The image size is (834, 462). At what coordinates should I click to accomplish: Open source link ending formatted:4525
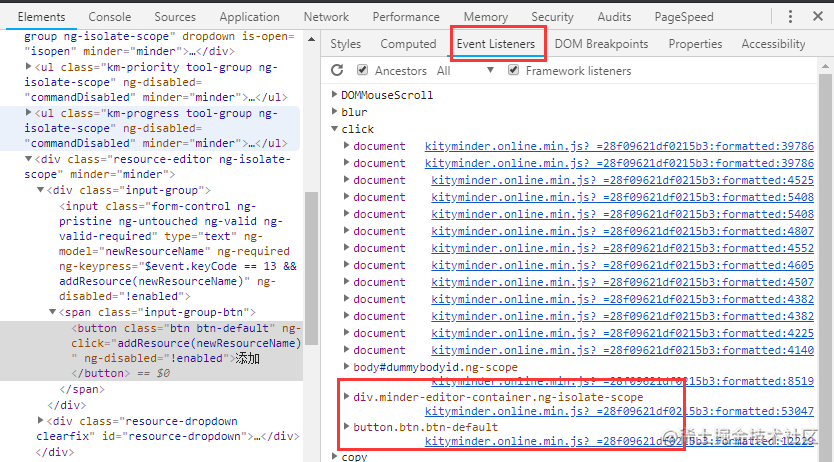622,180
